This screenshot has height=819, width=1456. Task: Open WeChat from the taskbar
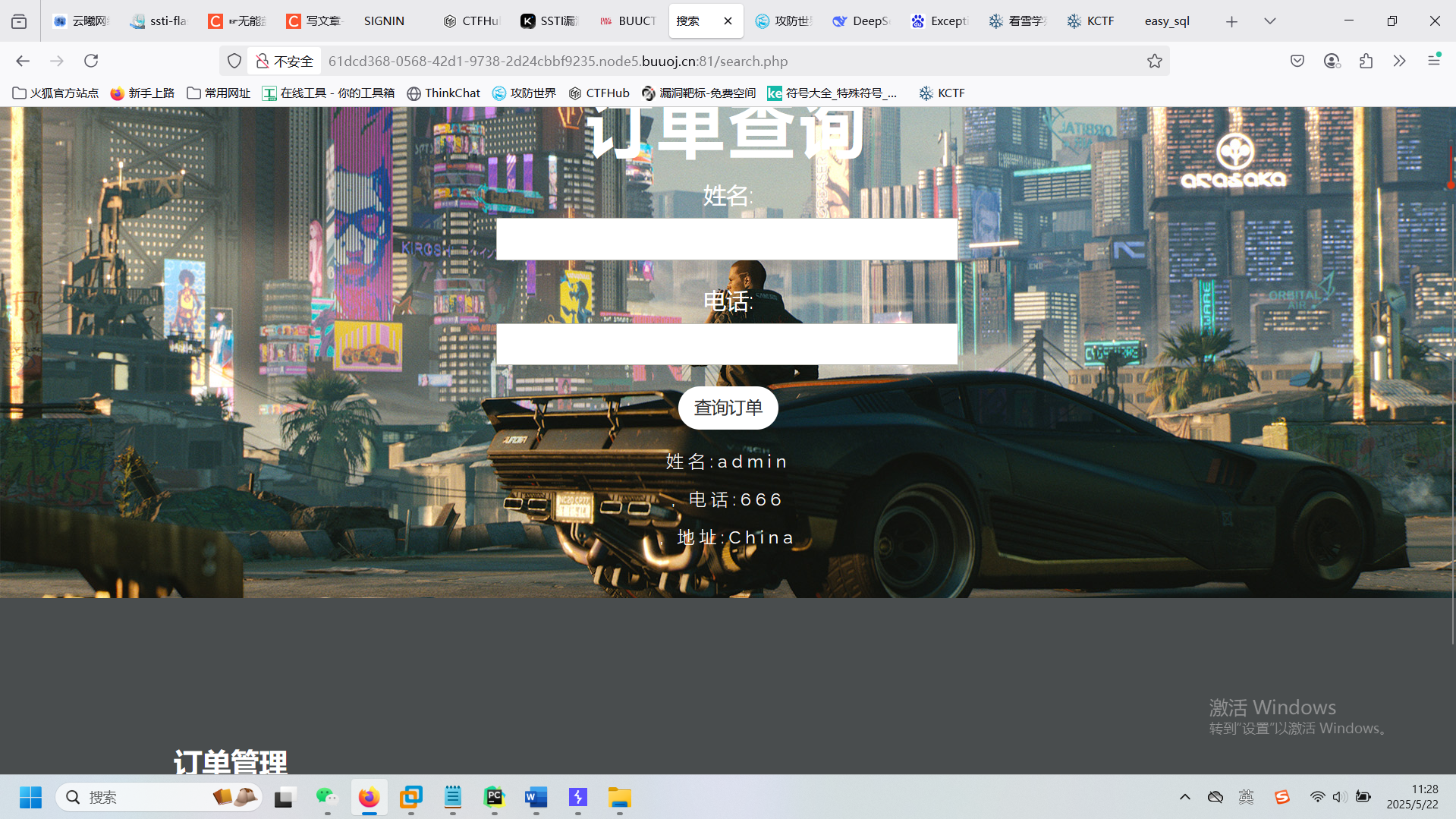coord(327,797)
